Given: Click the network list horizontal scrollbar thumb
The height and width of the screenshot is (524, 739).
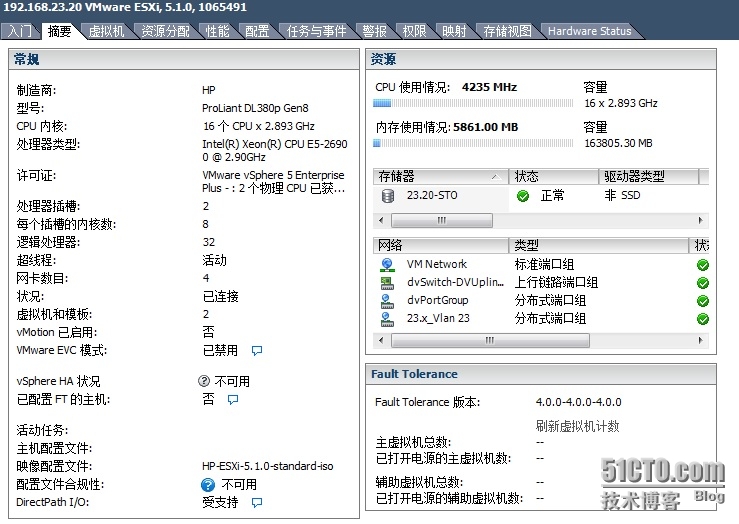Looking at the screenshot, I should coord(490,340).
